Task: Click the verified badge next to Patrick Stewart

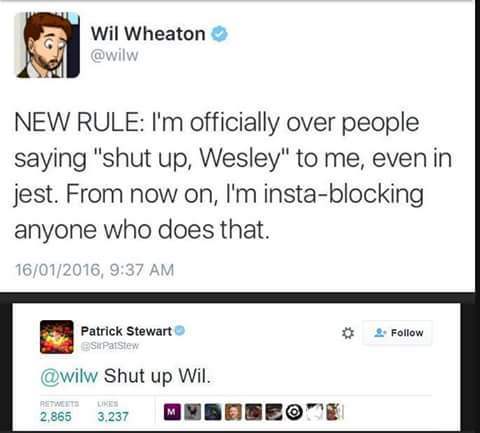Action: [180, 331]
